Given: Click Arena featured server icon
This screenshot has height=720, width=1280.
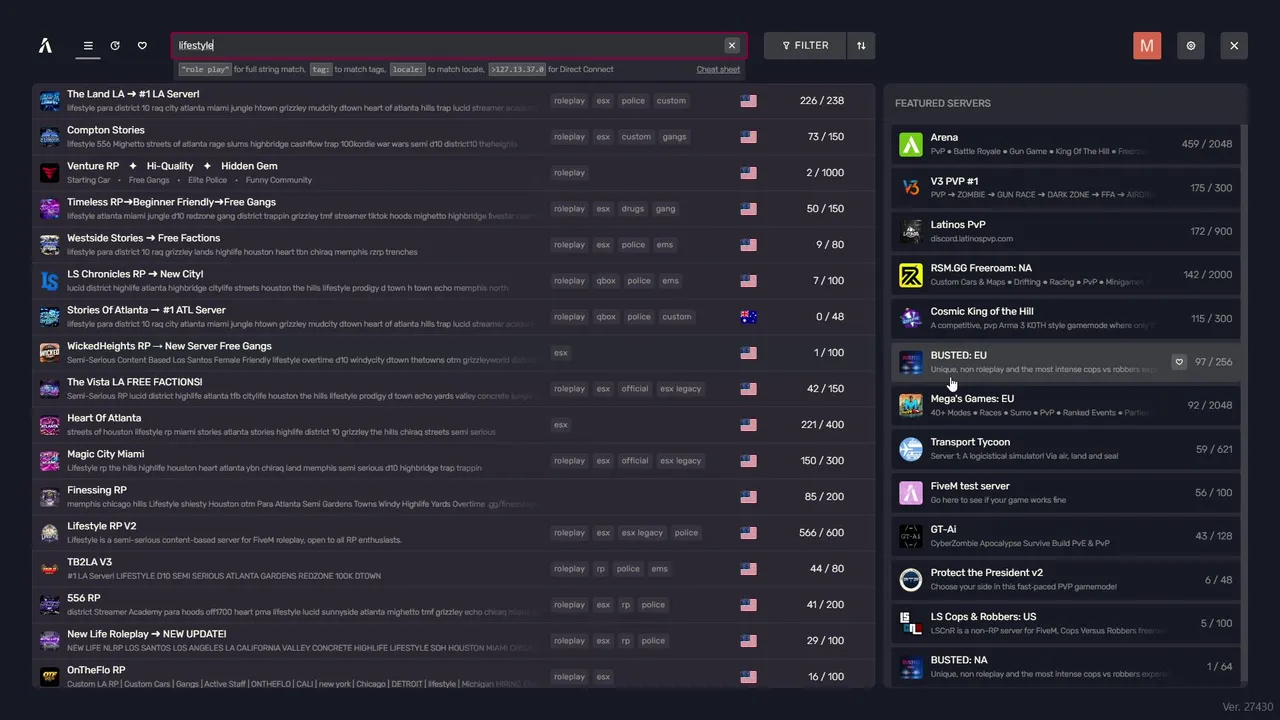Looking at the screenshot, I should pos(911,144).
